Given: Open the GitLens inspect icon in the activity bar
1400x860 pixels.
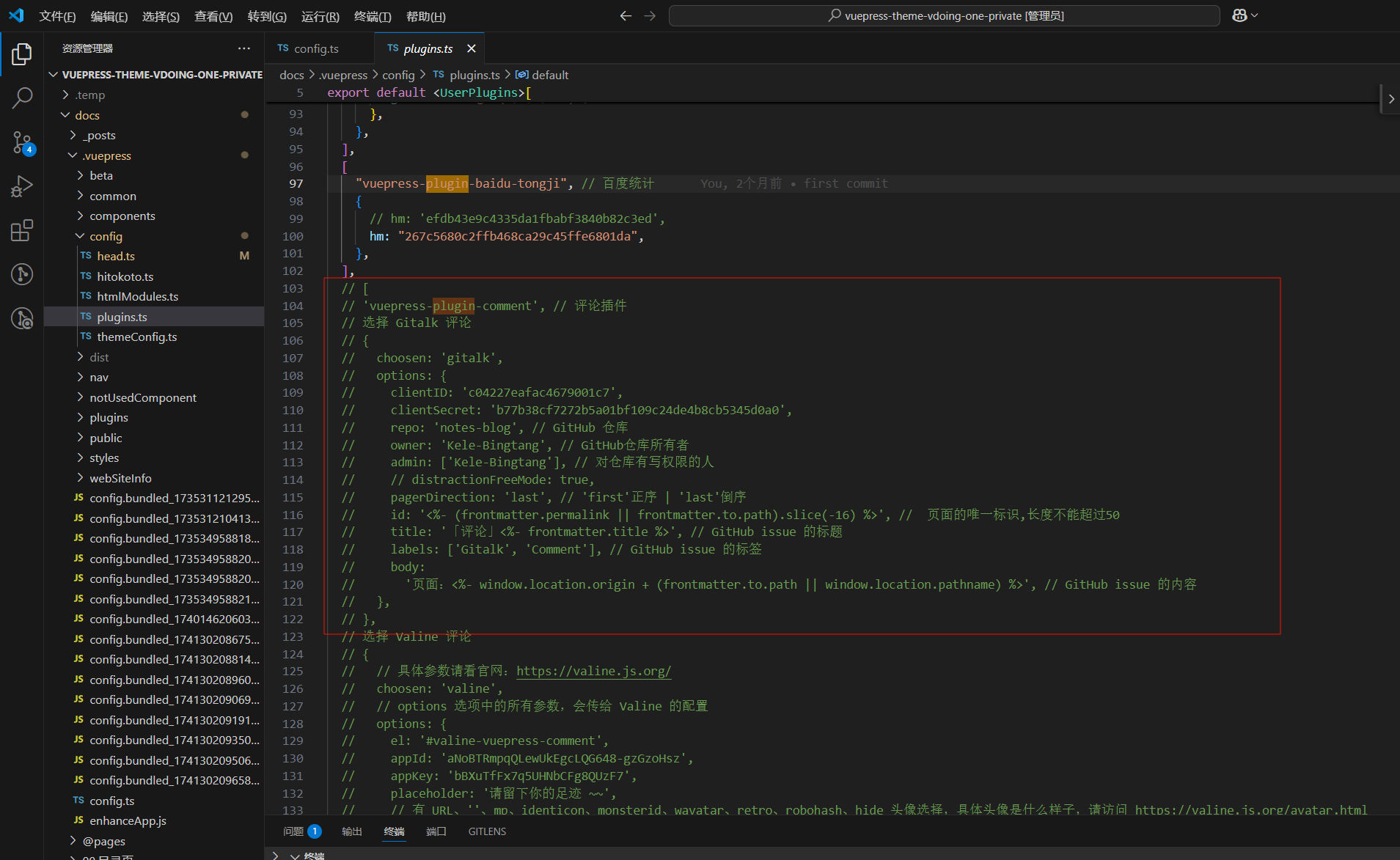Looking at the screenshot, I should point(22,318).
